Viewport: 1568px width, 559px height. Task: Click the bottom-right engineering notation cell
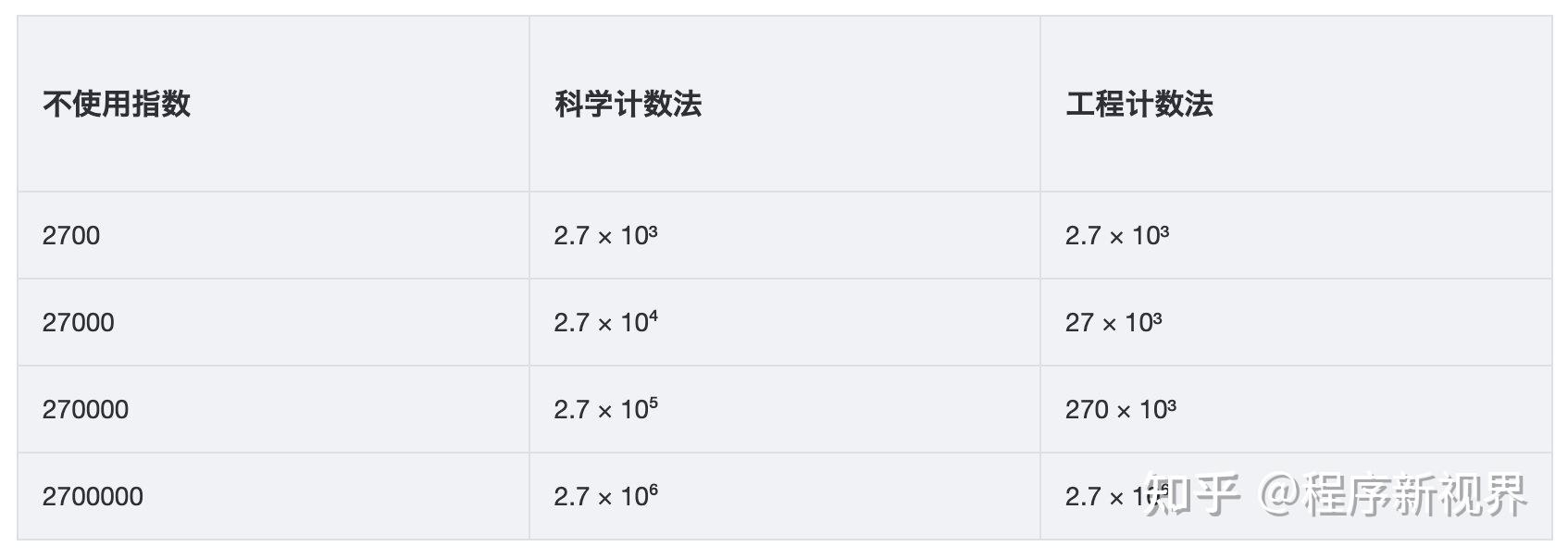point(1296,496)
